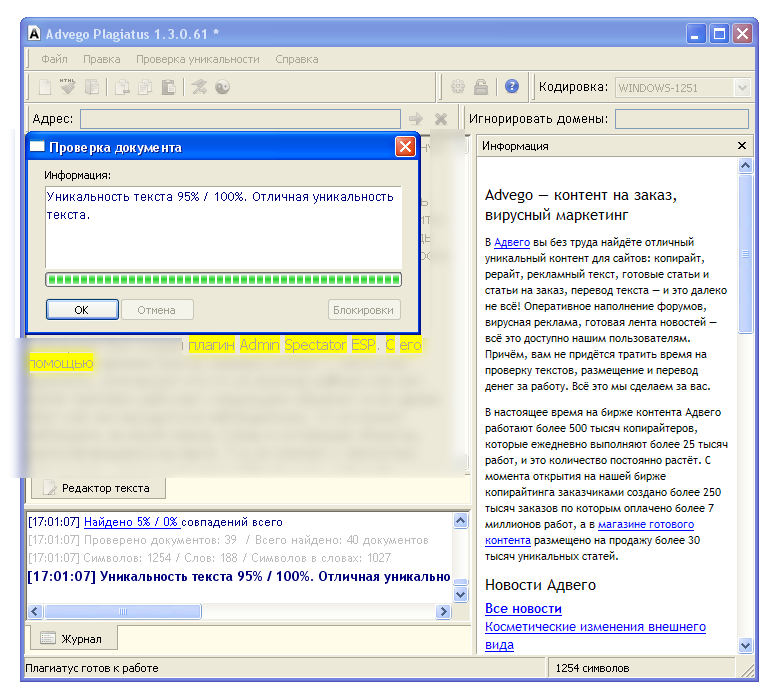Click the 1254 символов status bar entry
The width and height of the screenshot is (783, 698).
592,668
